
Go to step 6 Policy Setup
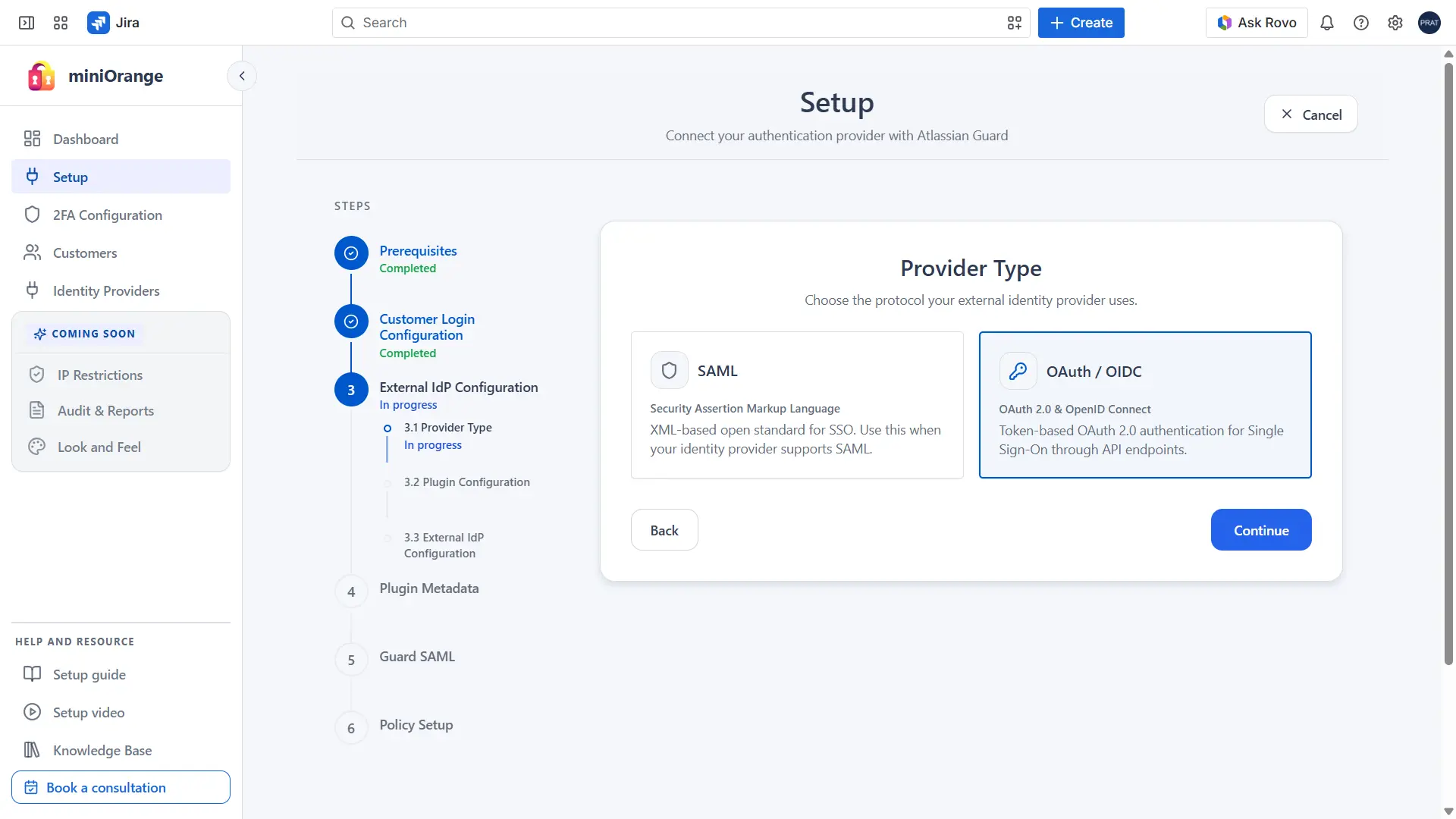click(416, 725)
